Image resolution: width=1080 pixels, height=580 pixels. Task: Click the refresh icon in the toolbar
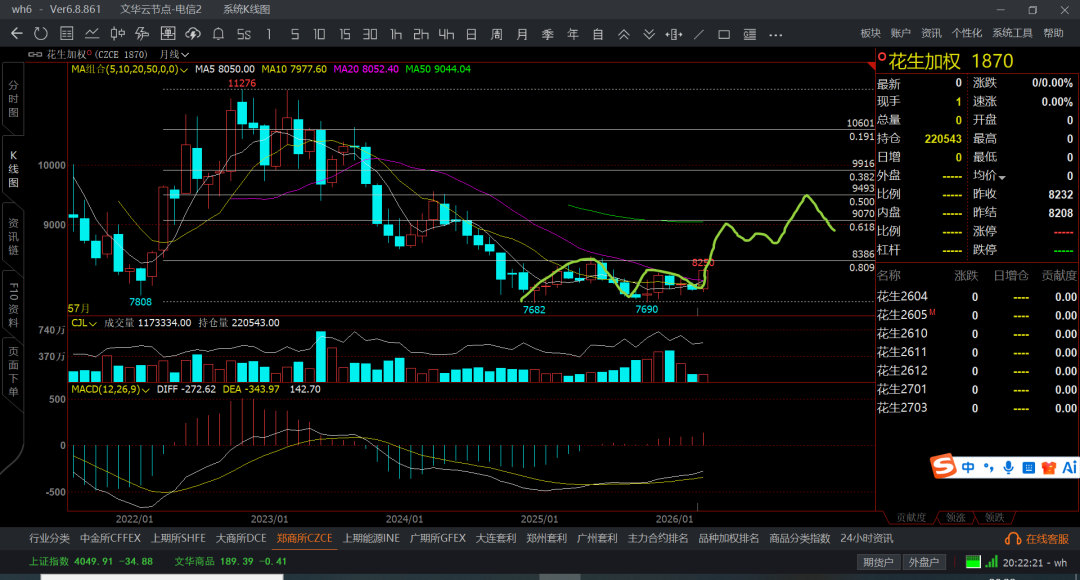tap(41, 33)
